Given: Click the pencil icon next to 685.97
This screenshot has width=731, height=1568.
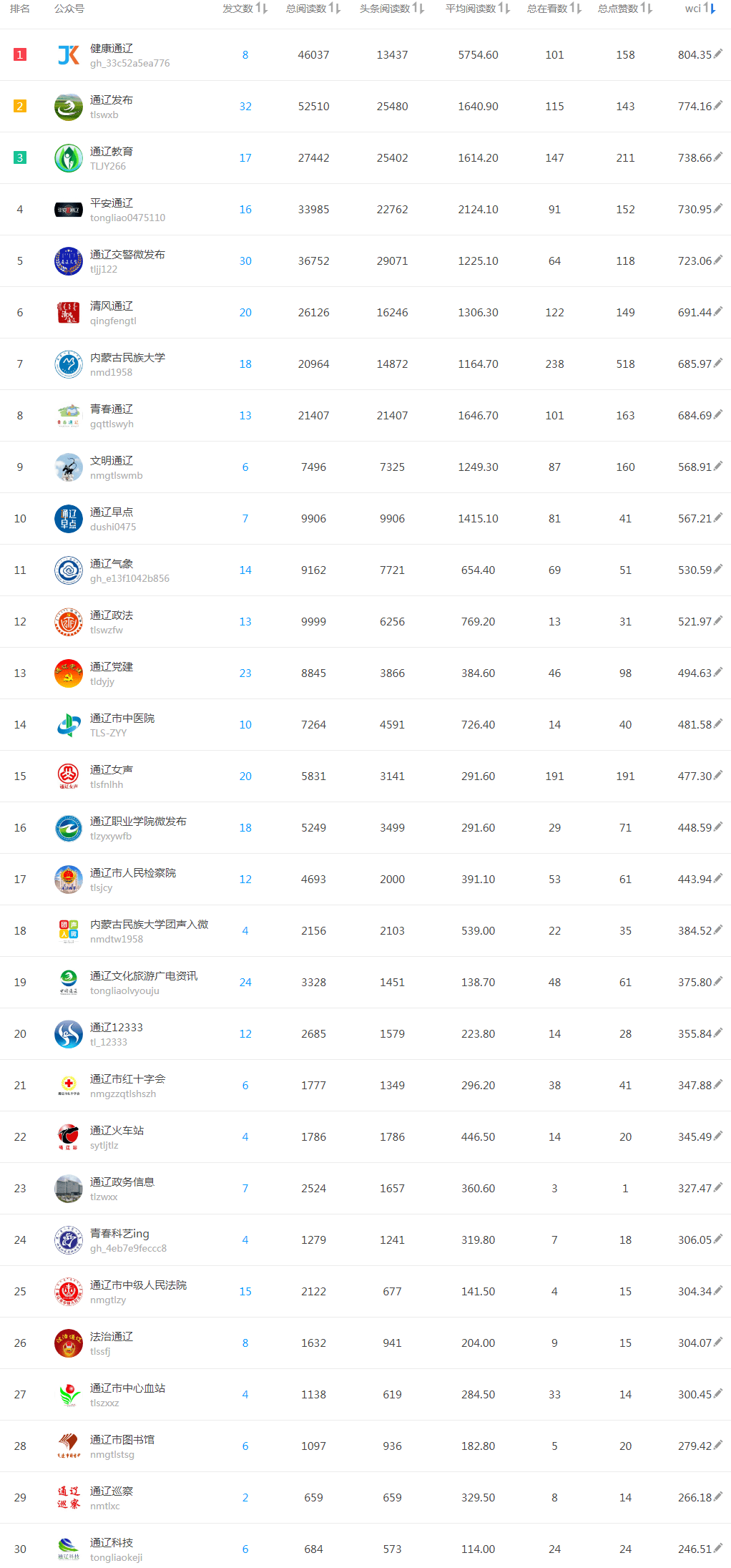Looking at the screenshot, I should pos(718,363).
